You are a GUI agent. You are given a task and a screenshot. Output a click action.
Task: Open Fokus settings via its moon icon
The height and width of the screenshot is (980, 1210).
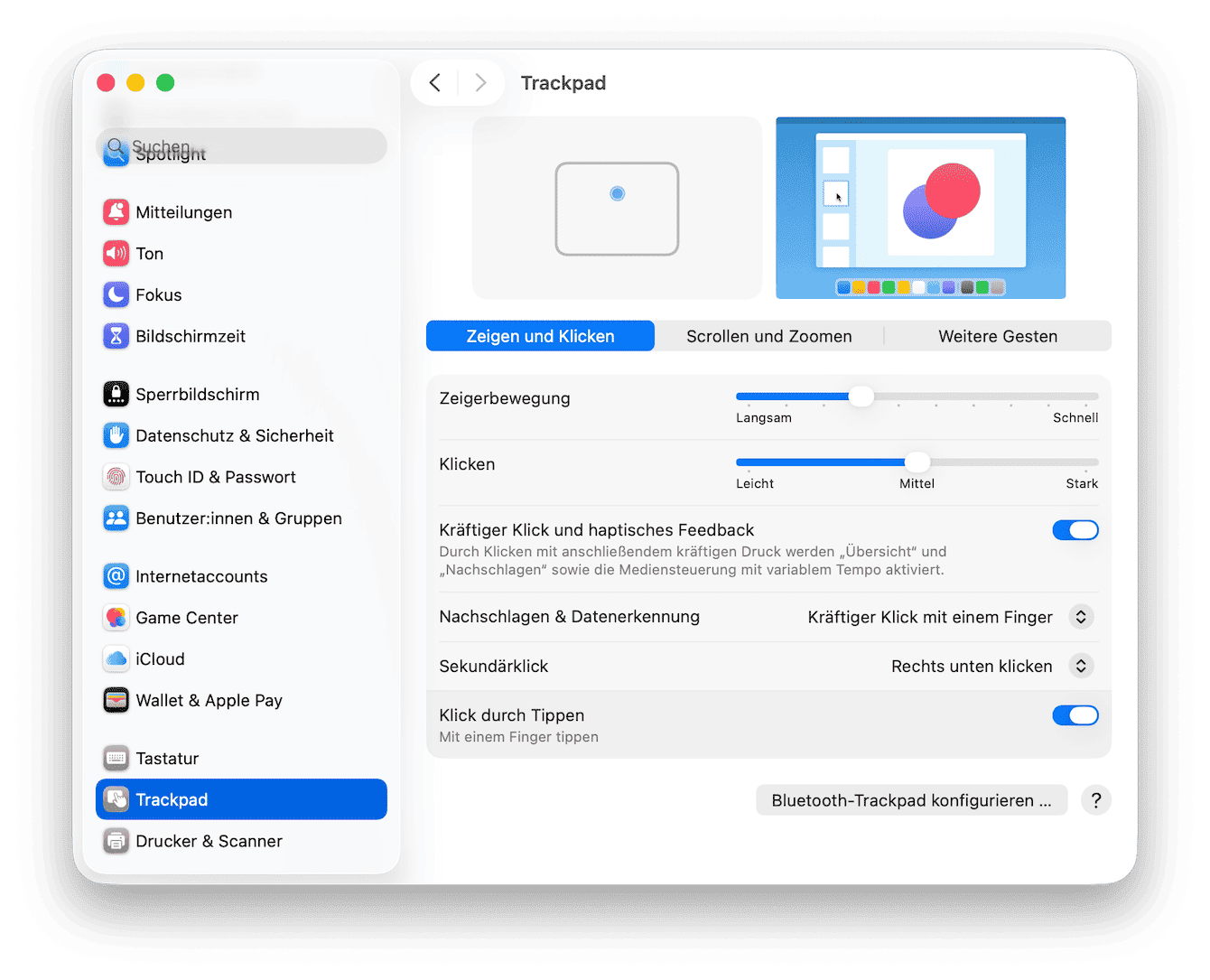[116, 294]
